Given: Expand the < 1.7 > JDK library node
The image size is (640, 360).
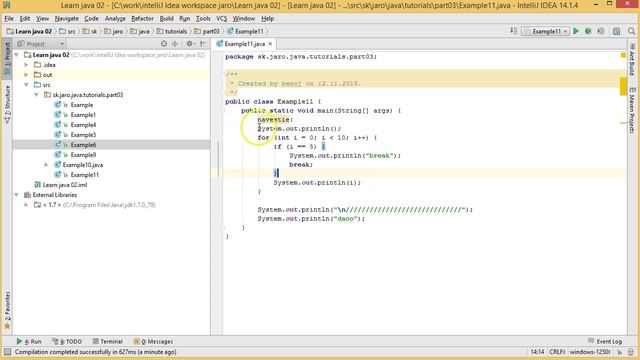Looking at the screenshot, I should [x=27, y=205].
